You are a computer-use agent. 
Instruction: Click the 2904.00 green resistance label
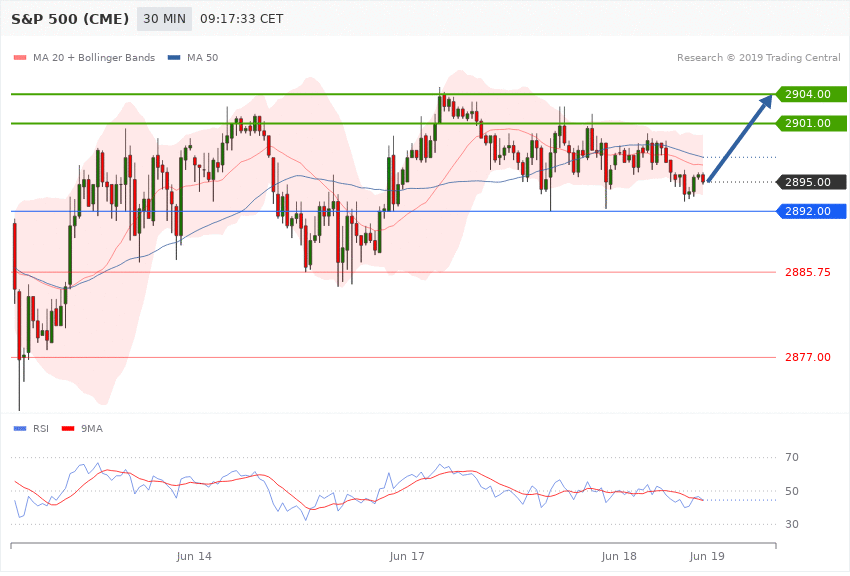tap(811, 94)
